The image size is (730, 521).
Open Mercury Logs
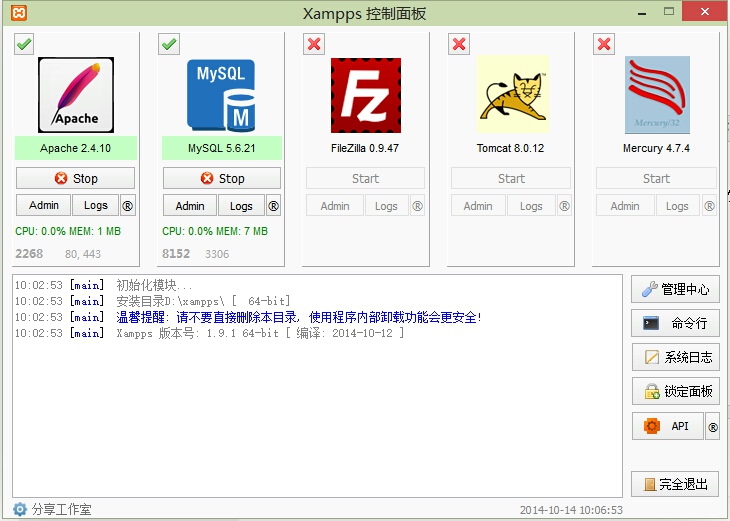click(x=677, y=205)
